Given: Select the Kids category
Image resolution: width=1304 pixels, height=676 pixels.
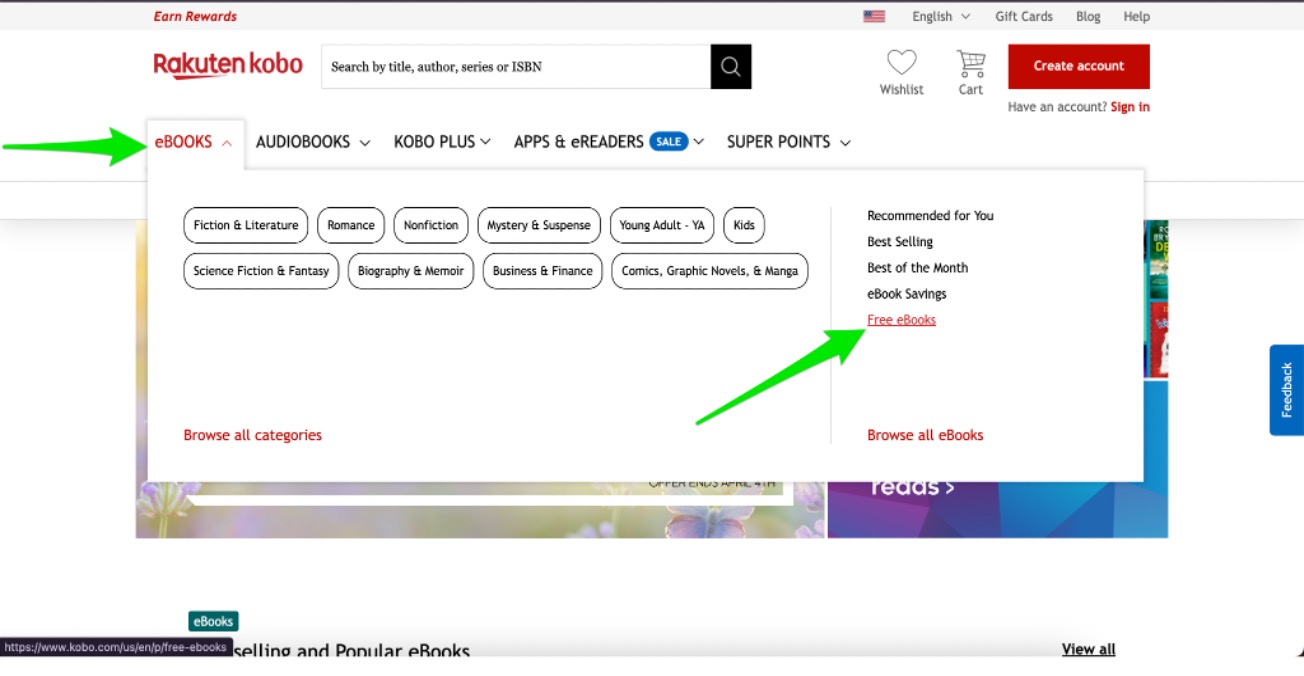Looking at the screenshot, I should [744, 225].
